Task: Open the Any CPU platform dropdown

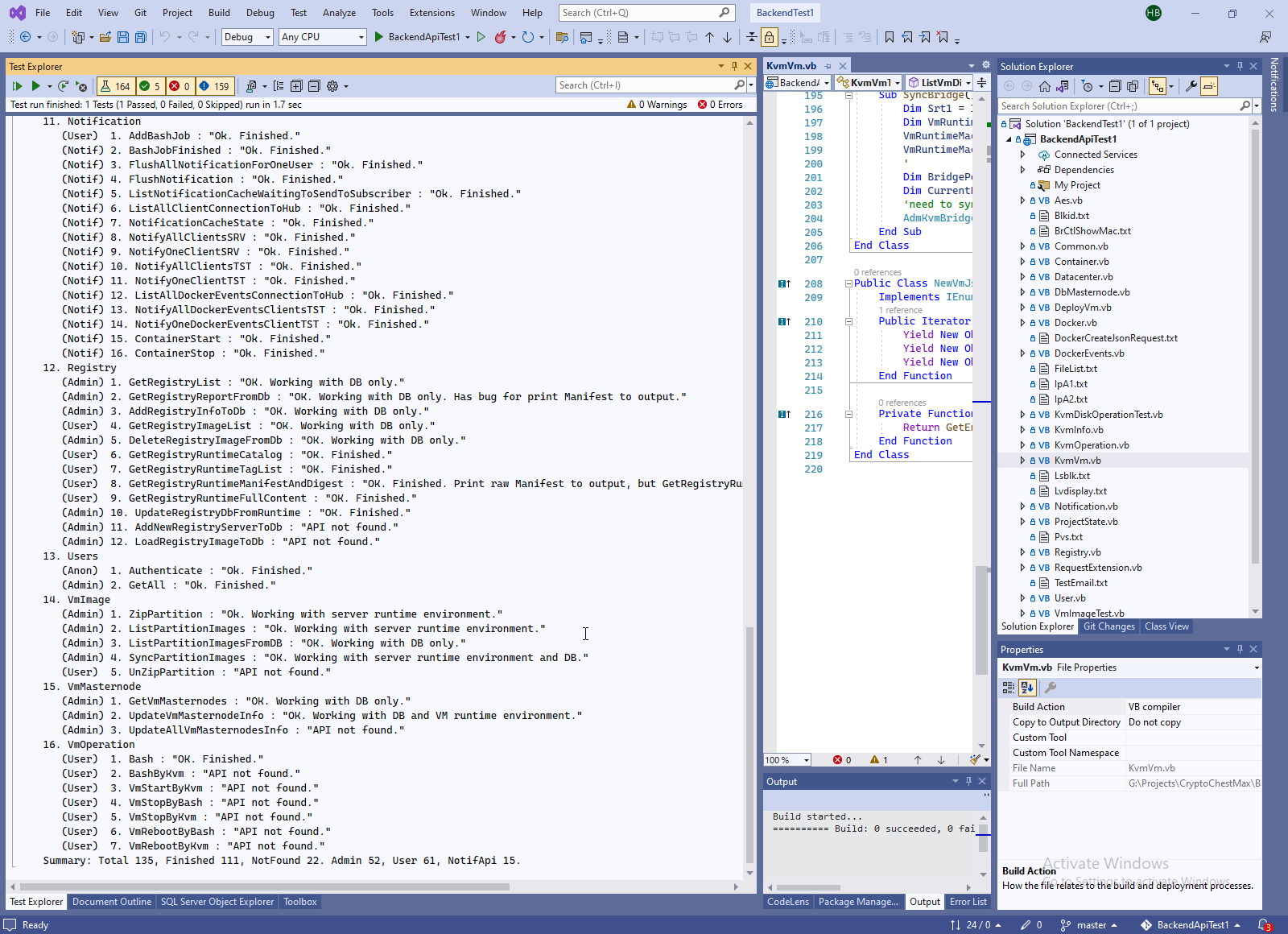Action: 323,37
